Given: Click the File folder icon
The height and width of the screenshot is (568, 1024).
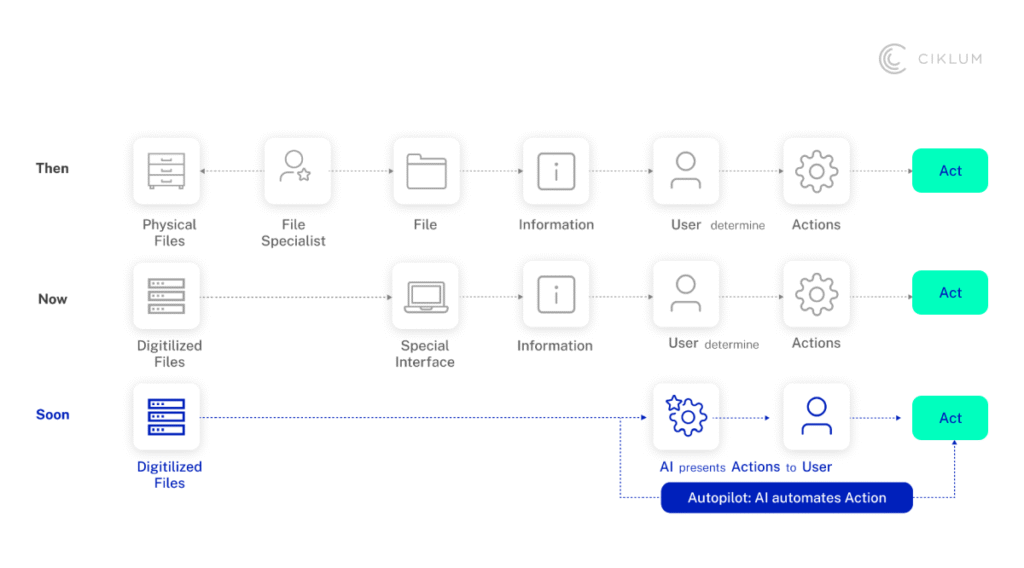Looking at the screenshot, I should click(426, 171).
